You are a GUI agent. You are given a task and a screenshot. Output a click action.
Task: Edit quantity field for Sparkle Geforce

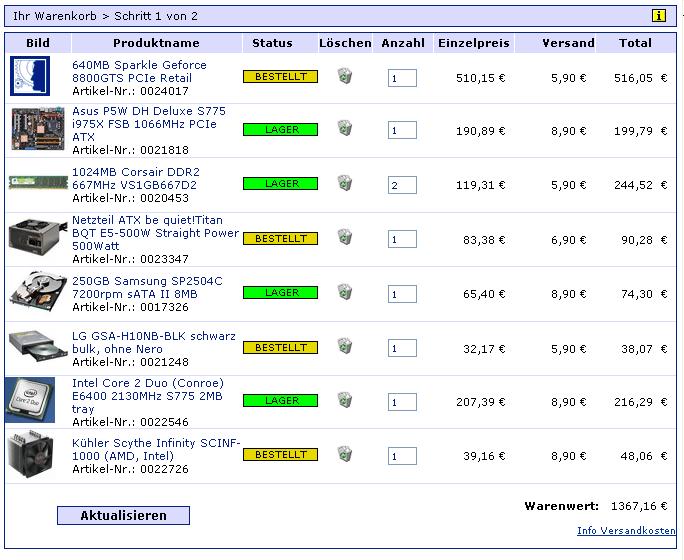coord(402,78)
